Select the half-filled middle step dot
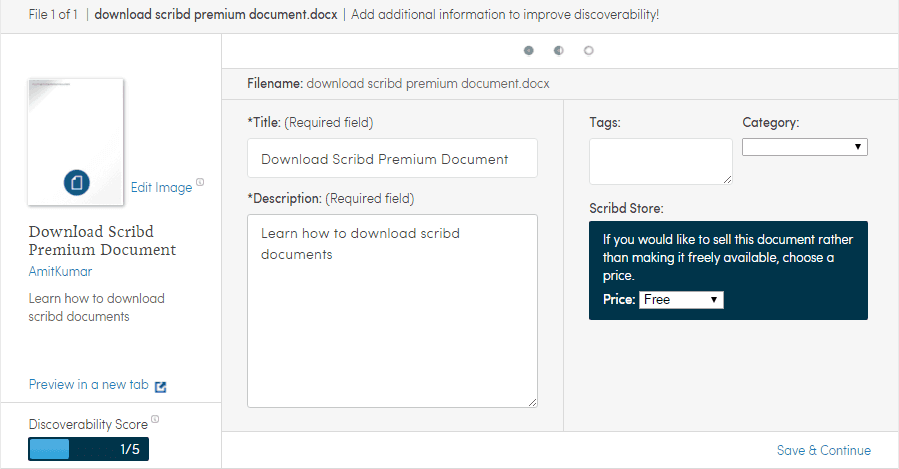The image size is (899, 469). tap(559, 50)
